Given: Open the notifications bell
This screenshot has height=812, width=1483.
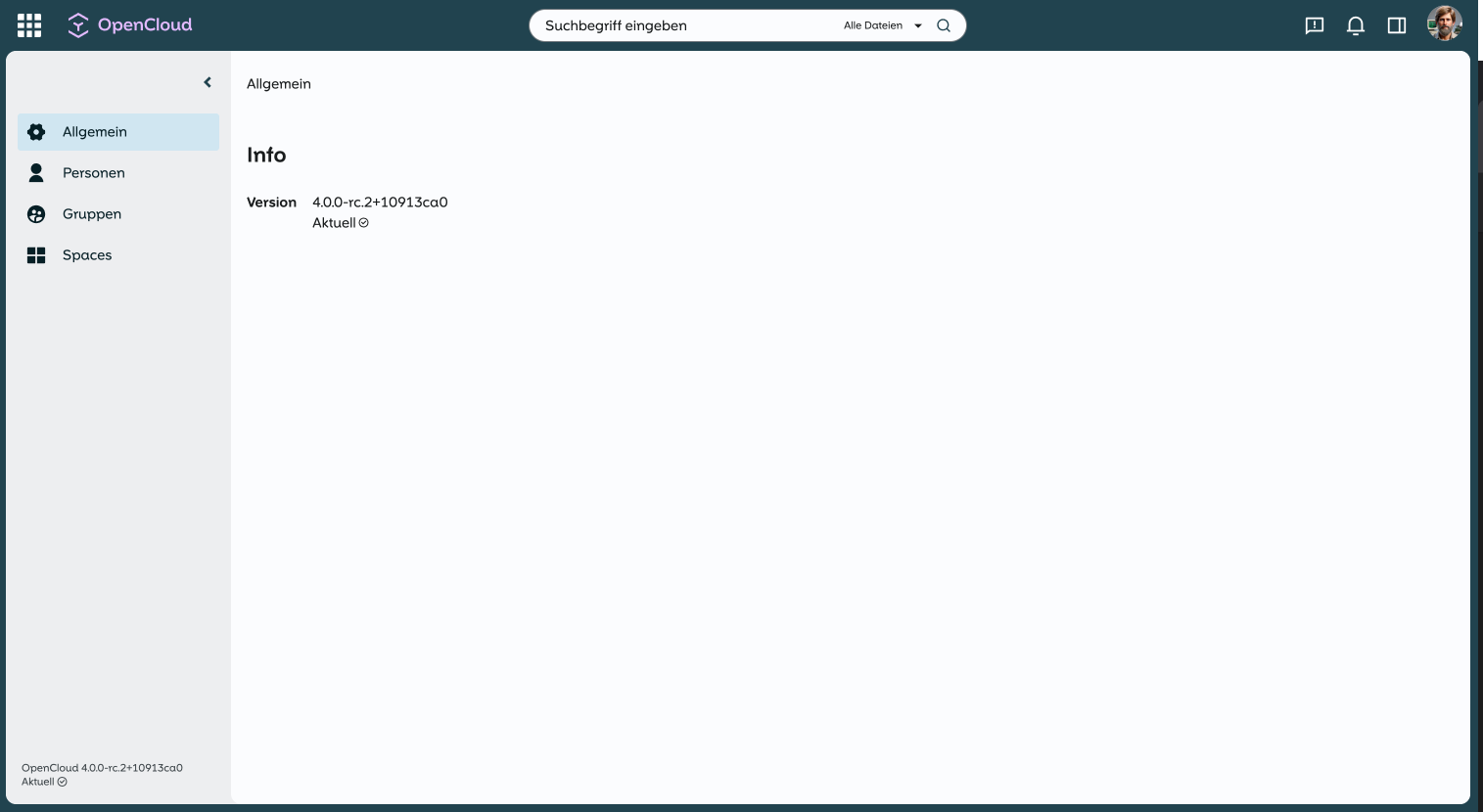Looking at the screenshot, I should pyautogui.click(x=1356, y=25).
